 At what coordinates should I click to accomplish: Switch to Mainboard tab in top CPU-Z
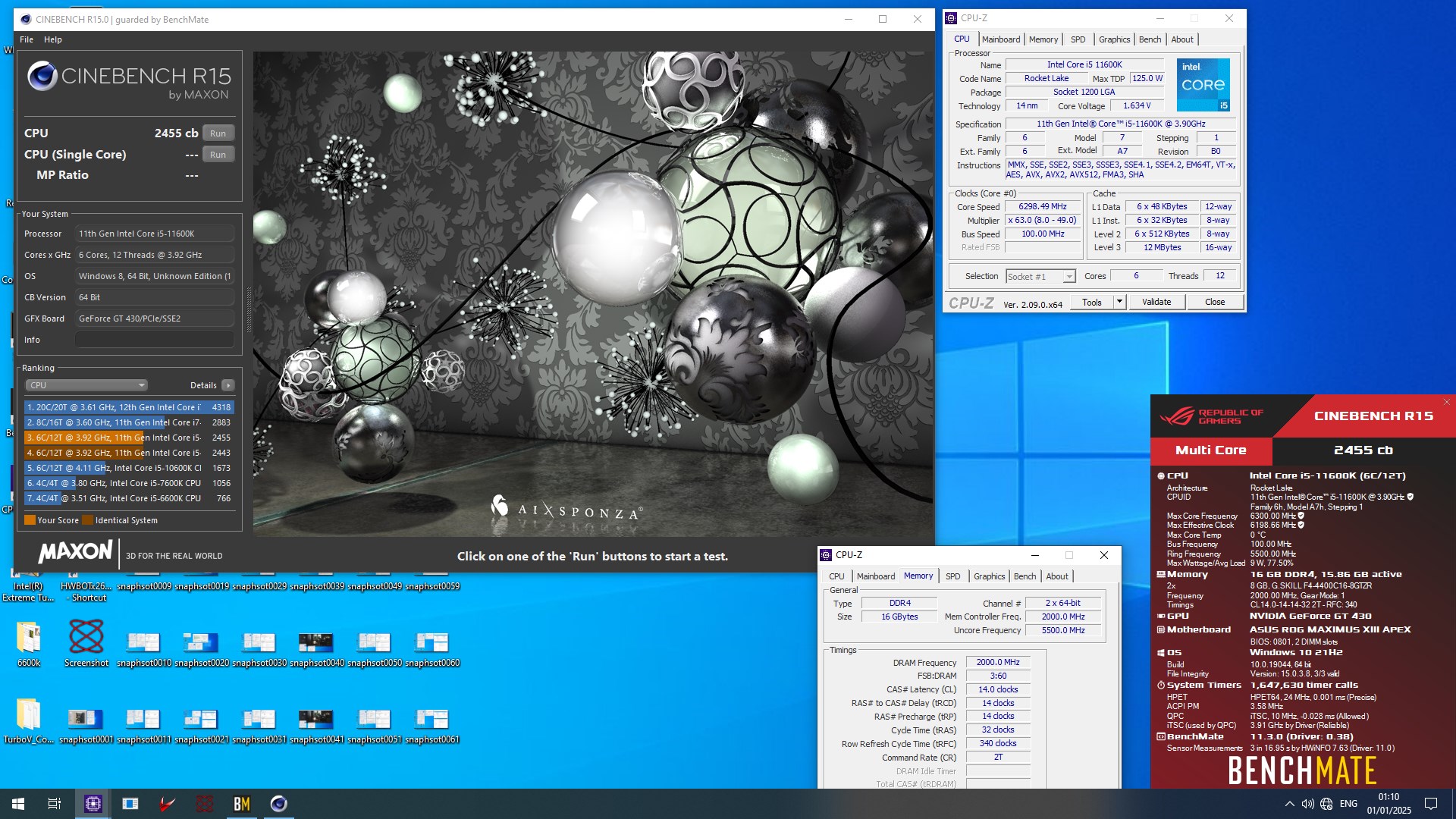tap(1001, 39)
